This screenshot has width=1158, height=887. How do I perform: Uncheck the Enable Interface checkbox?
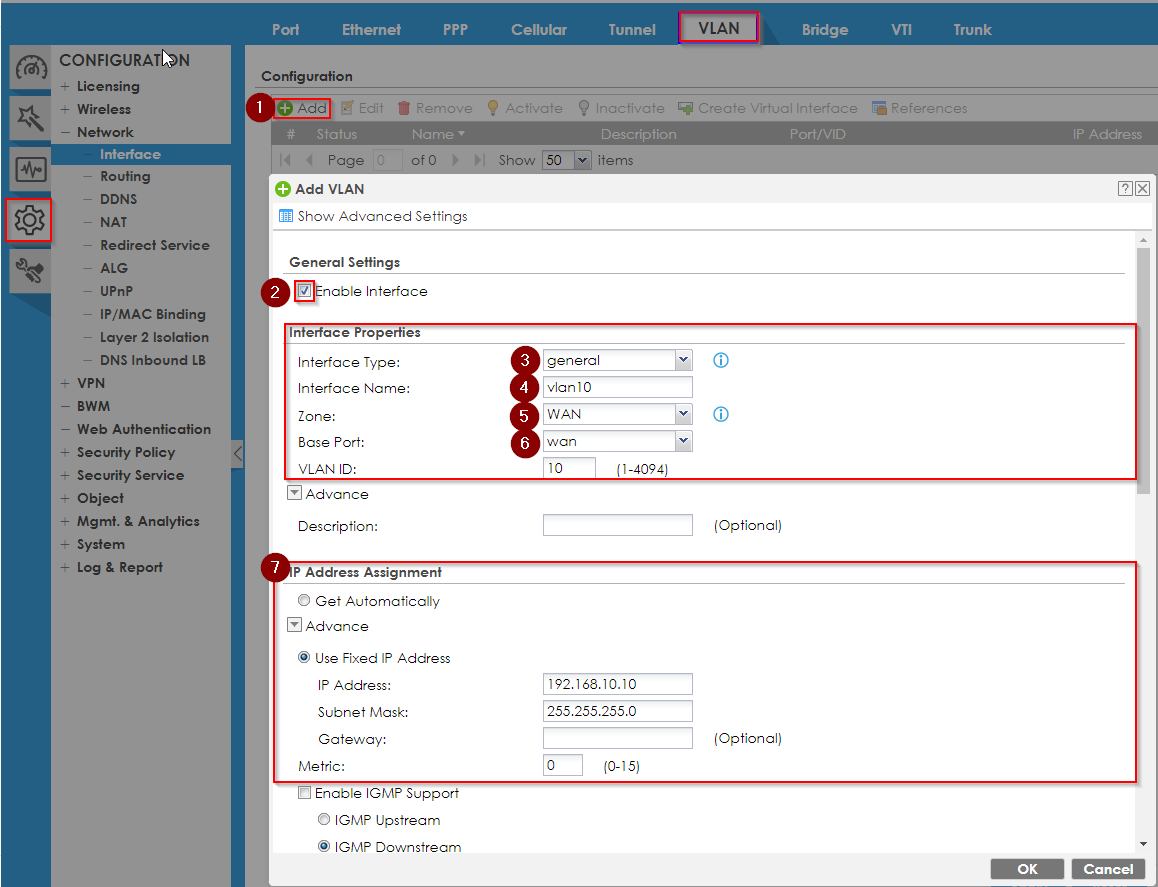tap(304, 291)
